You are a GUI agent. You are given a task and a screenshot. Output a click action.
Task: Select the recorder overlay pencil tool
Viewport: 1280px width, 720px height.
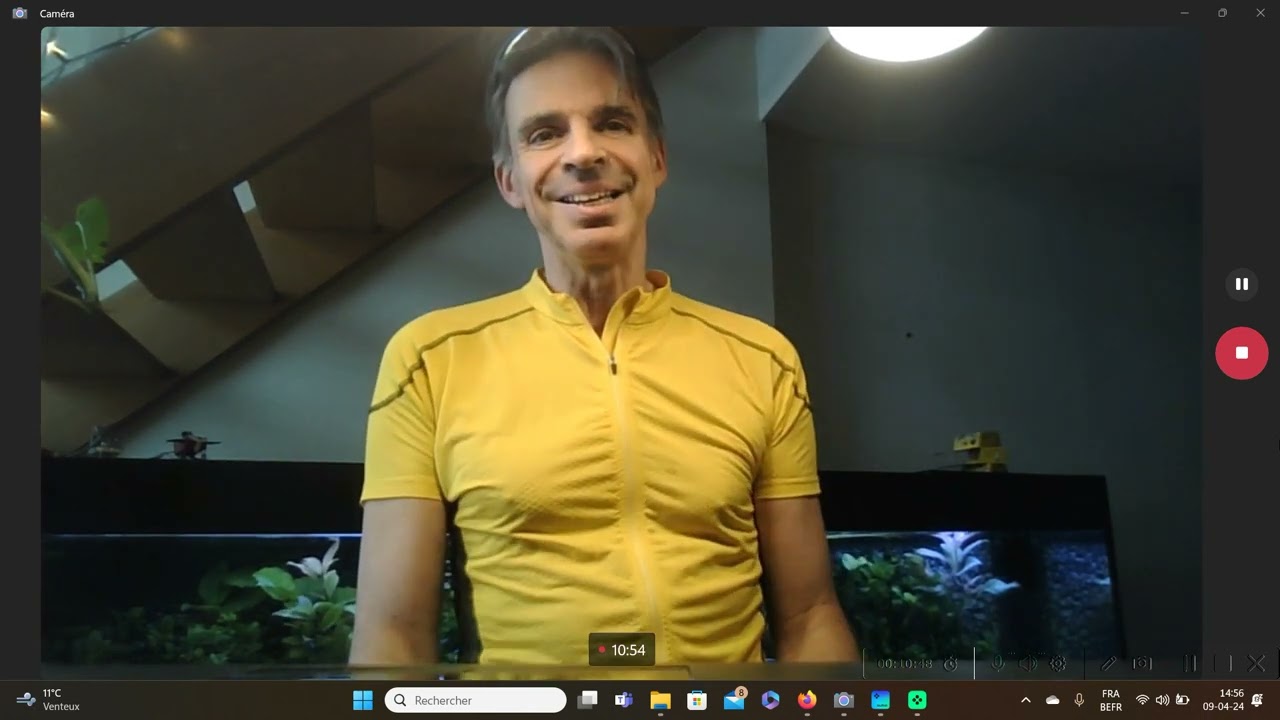[x=1108, y=663]
